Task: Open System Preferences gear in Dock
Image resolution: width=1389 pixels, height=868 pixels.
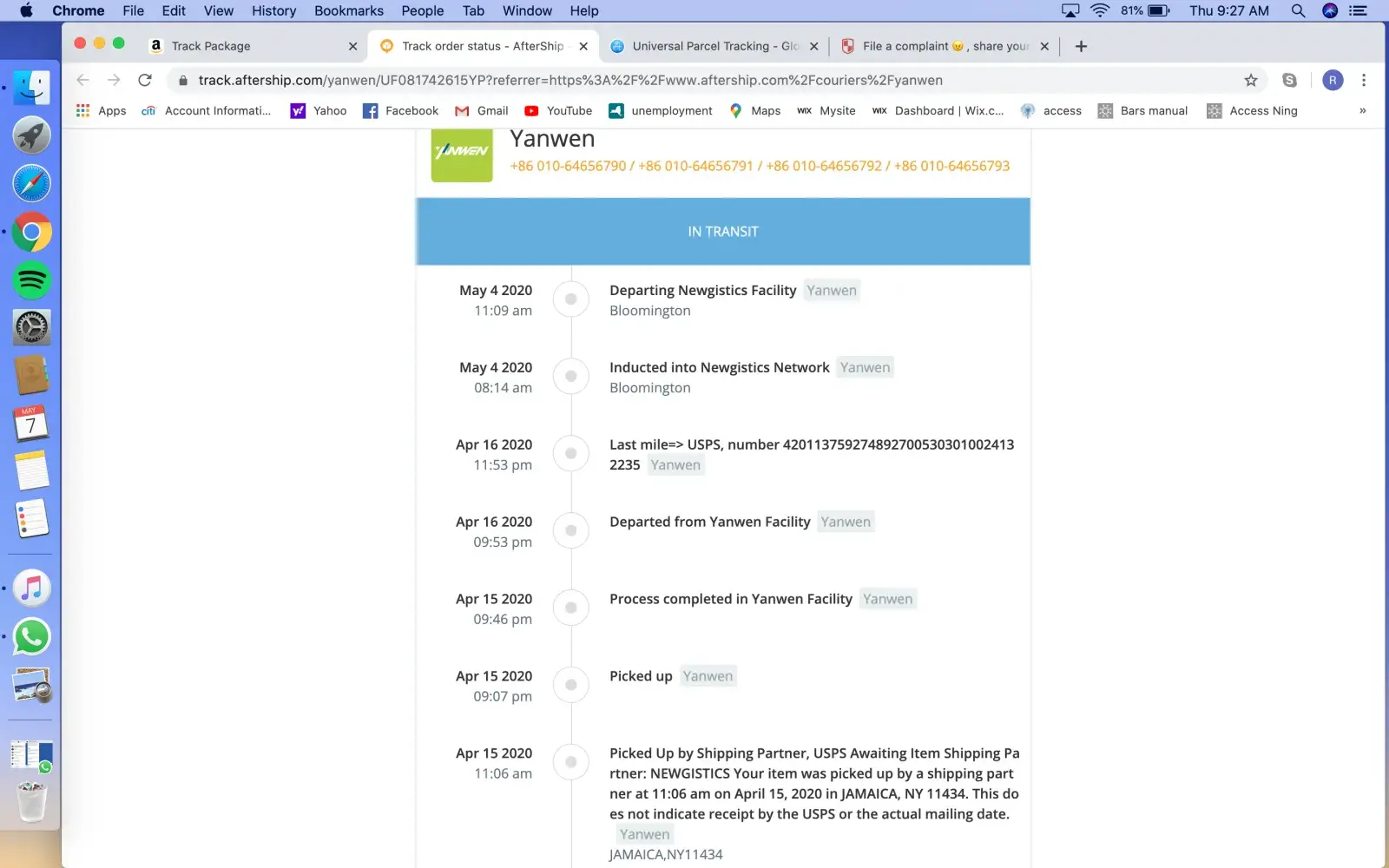Action: coord(31,328)
